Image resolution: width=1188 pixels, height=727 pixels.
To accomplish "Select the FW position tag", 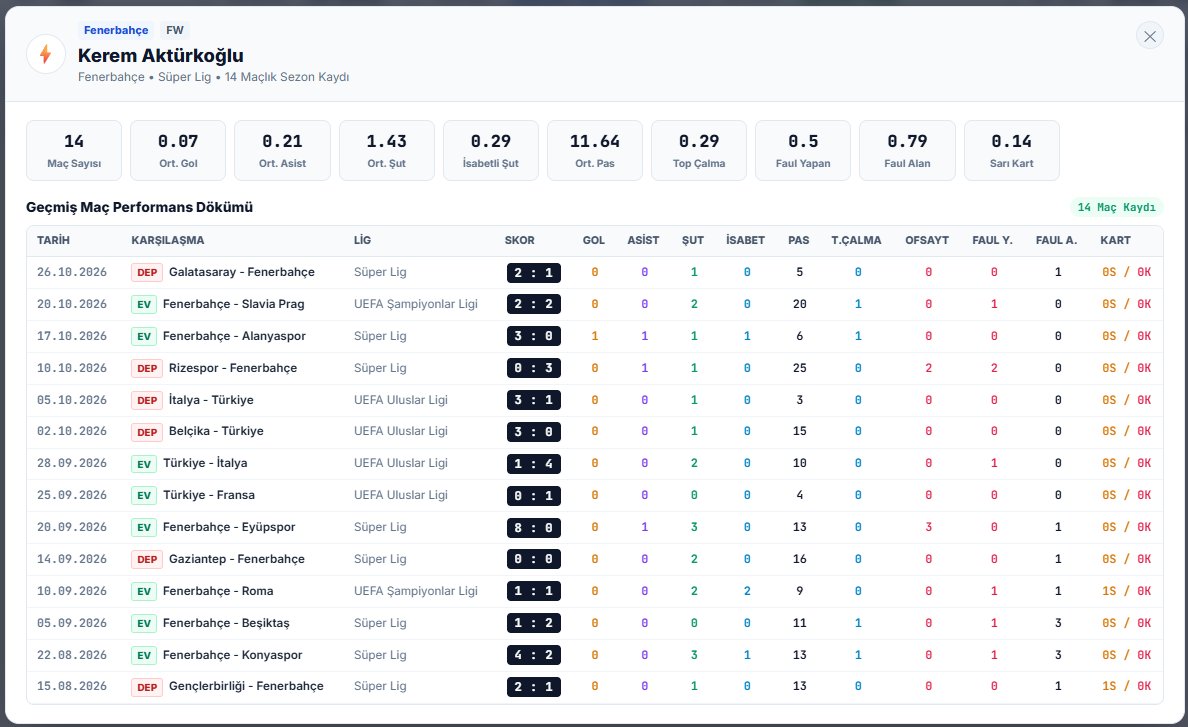I will point(175,30).
